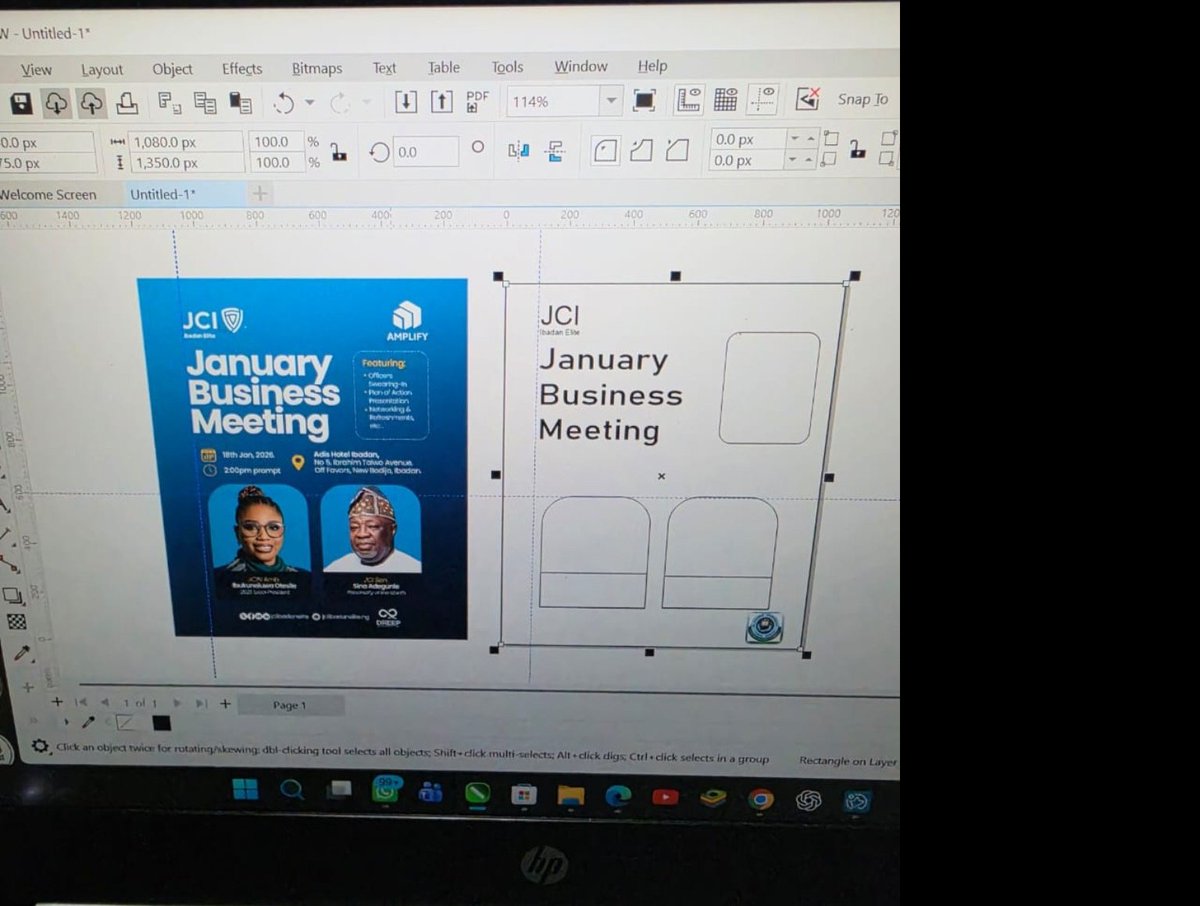Open Google Chrome from the taskbar
The height and width of the screenshot is (906, 1200).
click(x=761, y=799)
